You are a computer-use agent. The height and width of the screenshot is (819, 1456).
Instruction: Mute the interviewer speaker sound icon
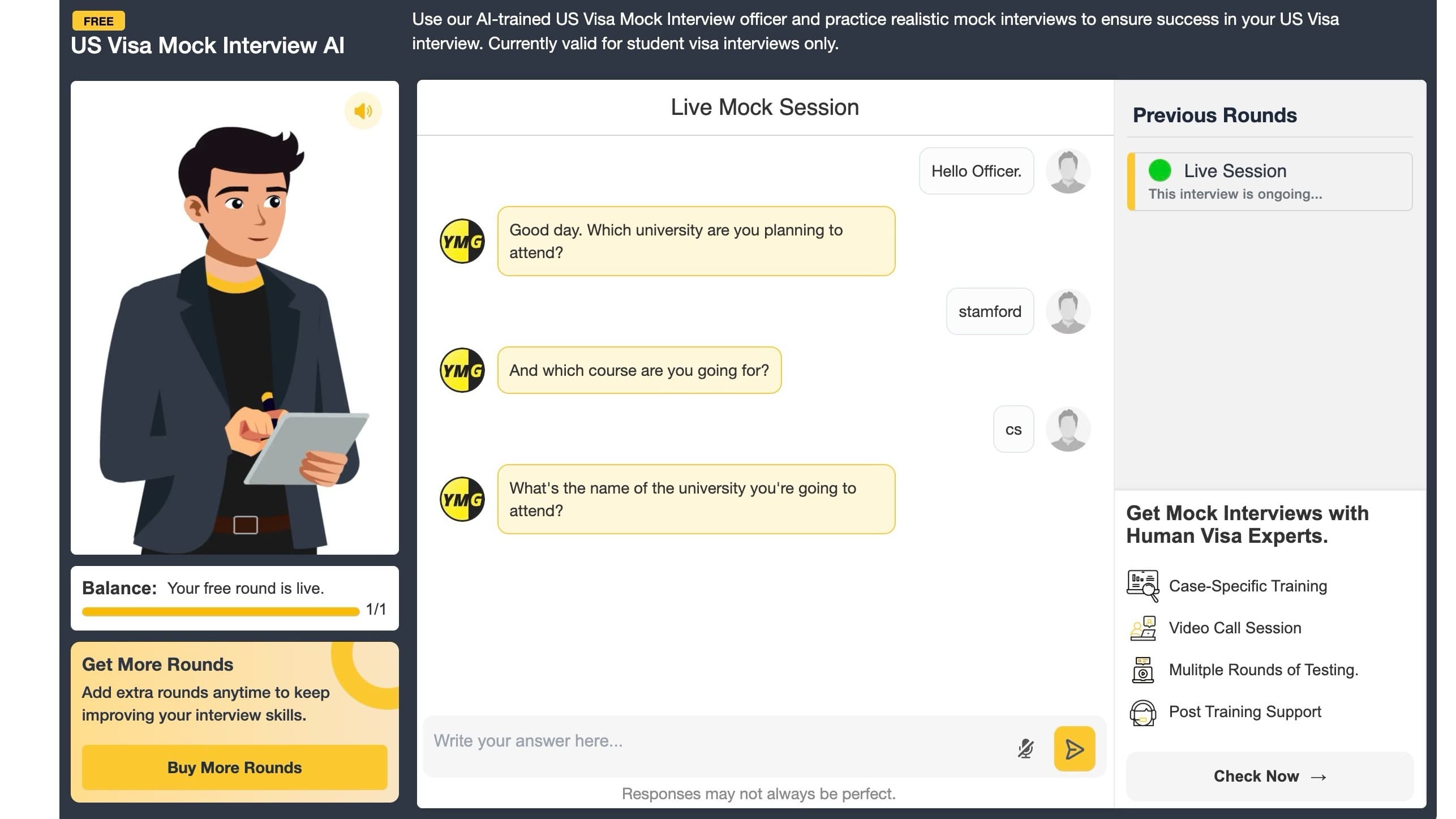click(x=363, y=111)
